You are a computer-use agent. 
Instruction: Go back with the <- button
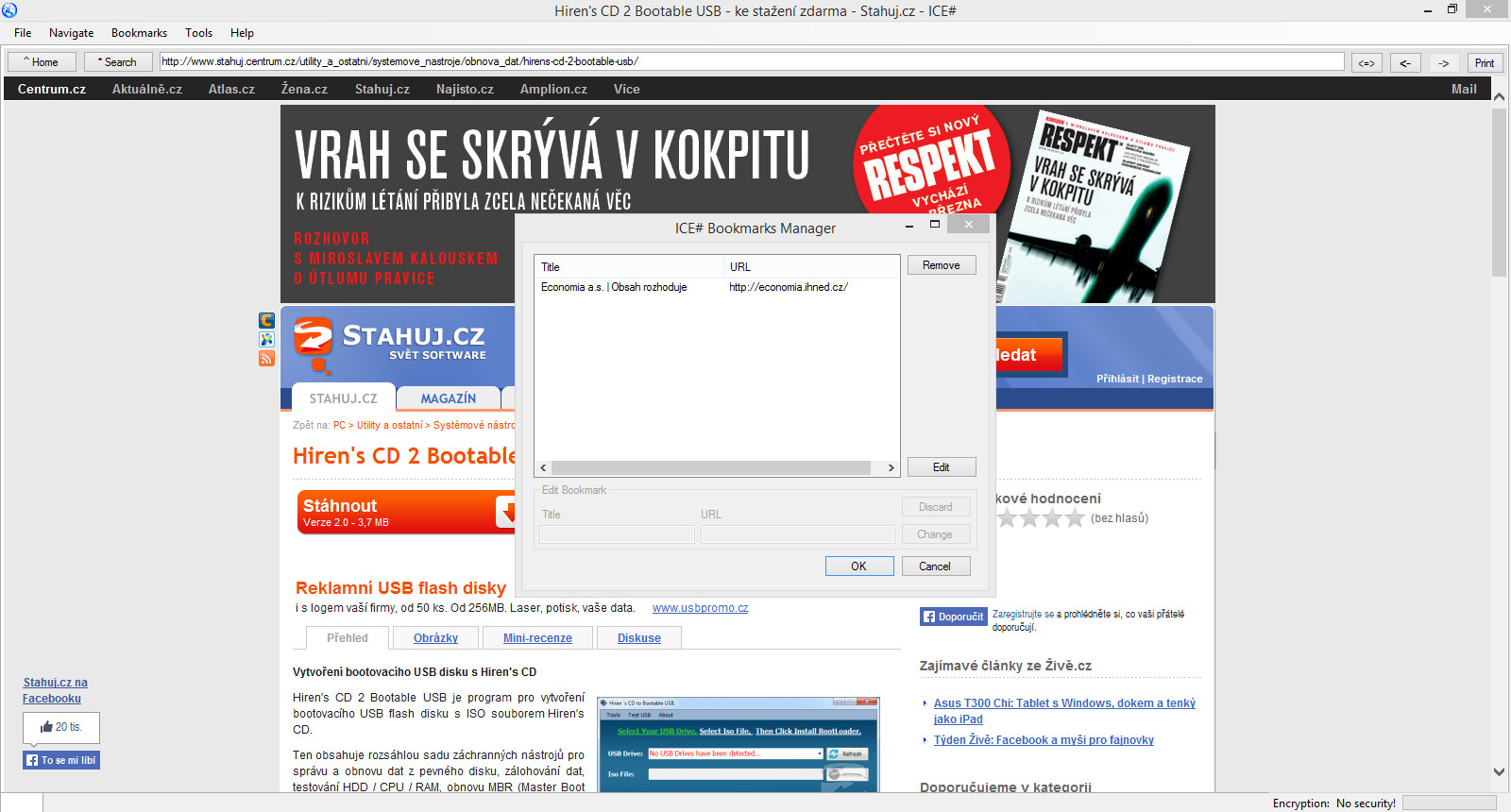click(x=1405, y=63)
